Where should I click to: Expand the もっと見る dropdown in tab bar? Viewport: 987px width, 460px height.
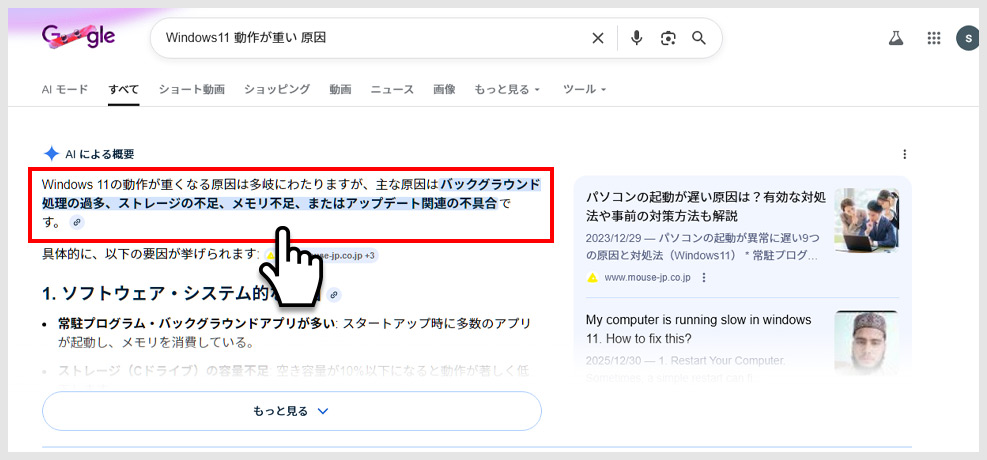[507, 89]
